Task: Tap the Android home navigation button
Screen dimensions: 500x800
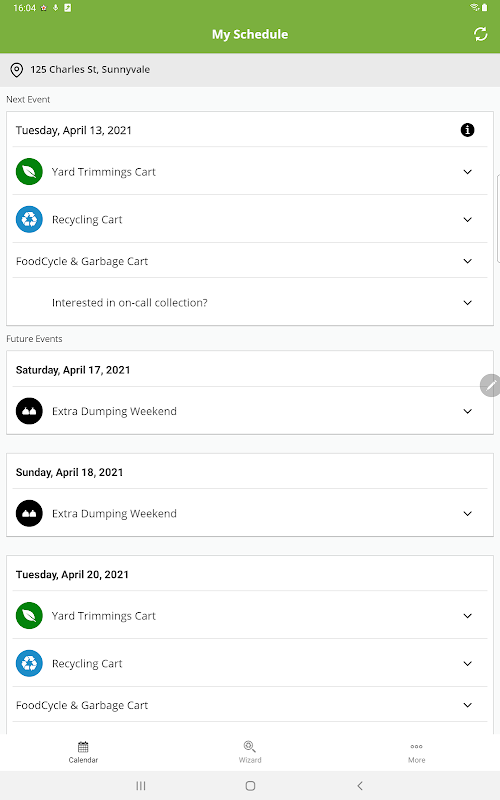Action: pyautogui.click(x=250, y=786)
